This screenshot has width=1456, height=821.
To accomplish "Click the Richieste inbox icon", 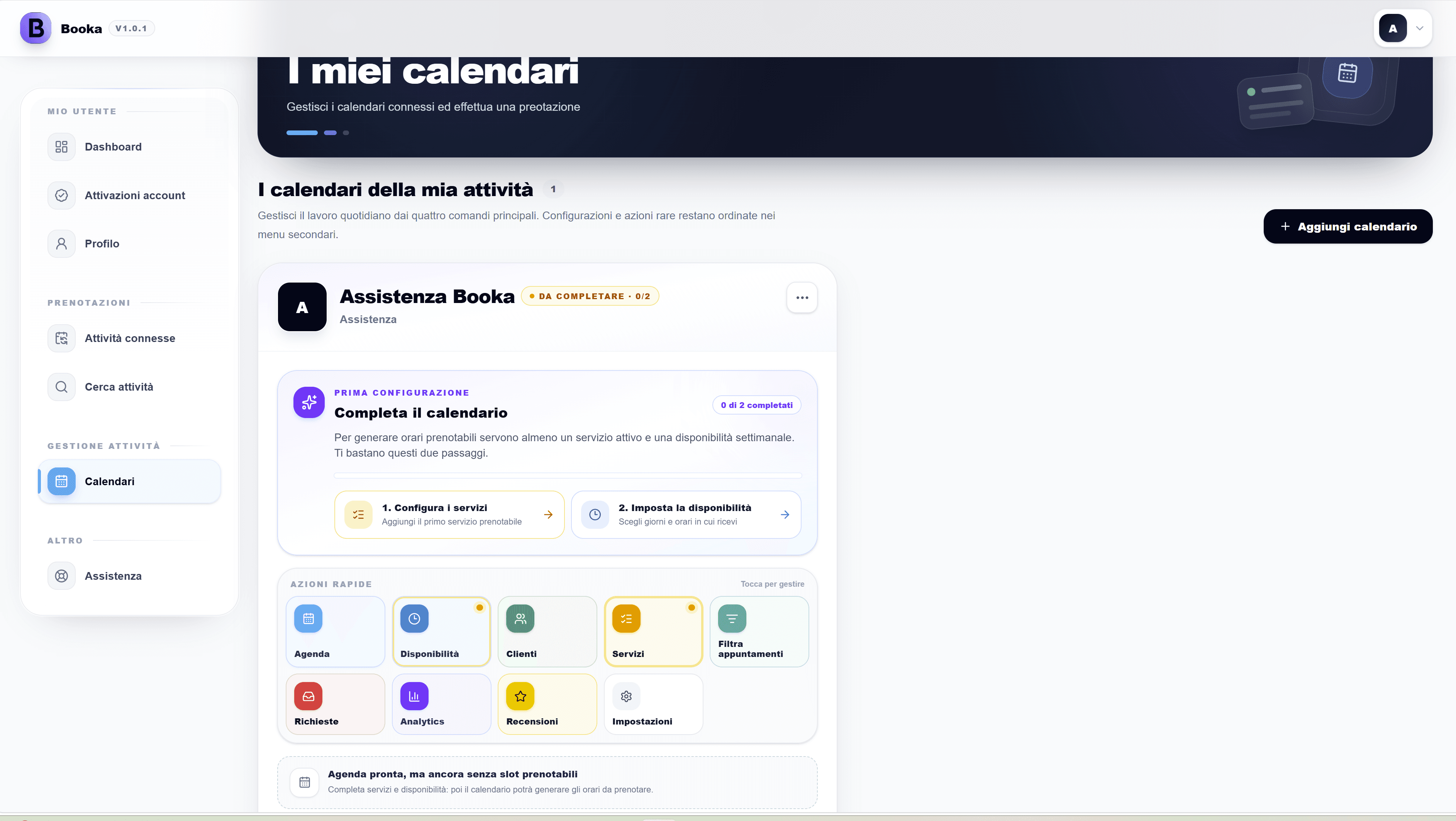I will click(308, 696).
